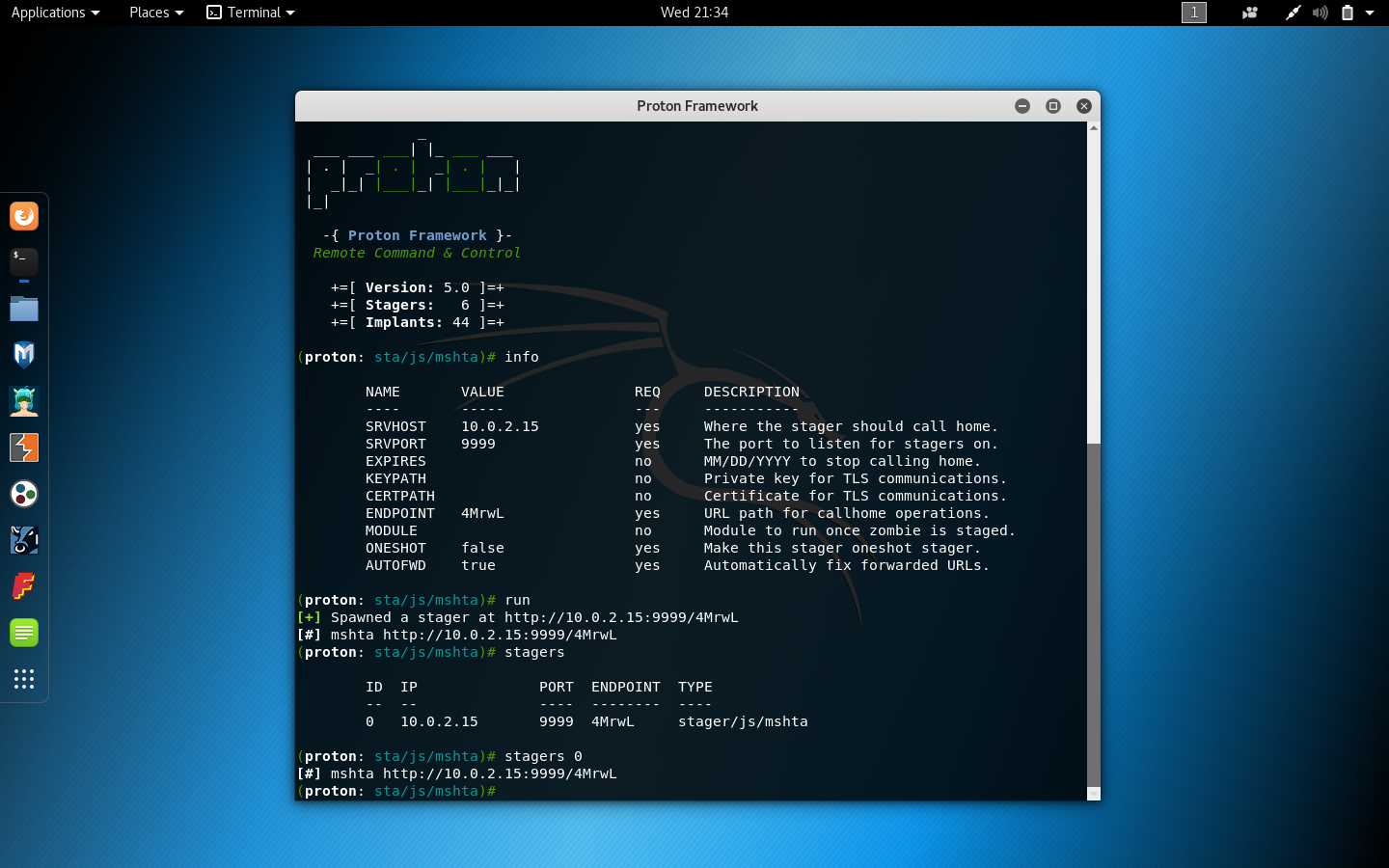Click the terminal scroll-up arrow
Viewport: 1389px width, 868px height.
click(1094, 128)
